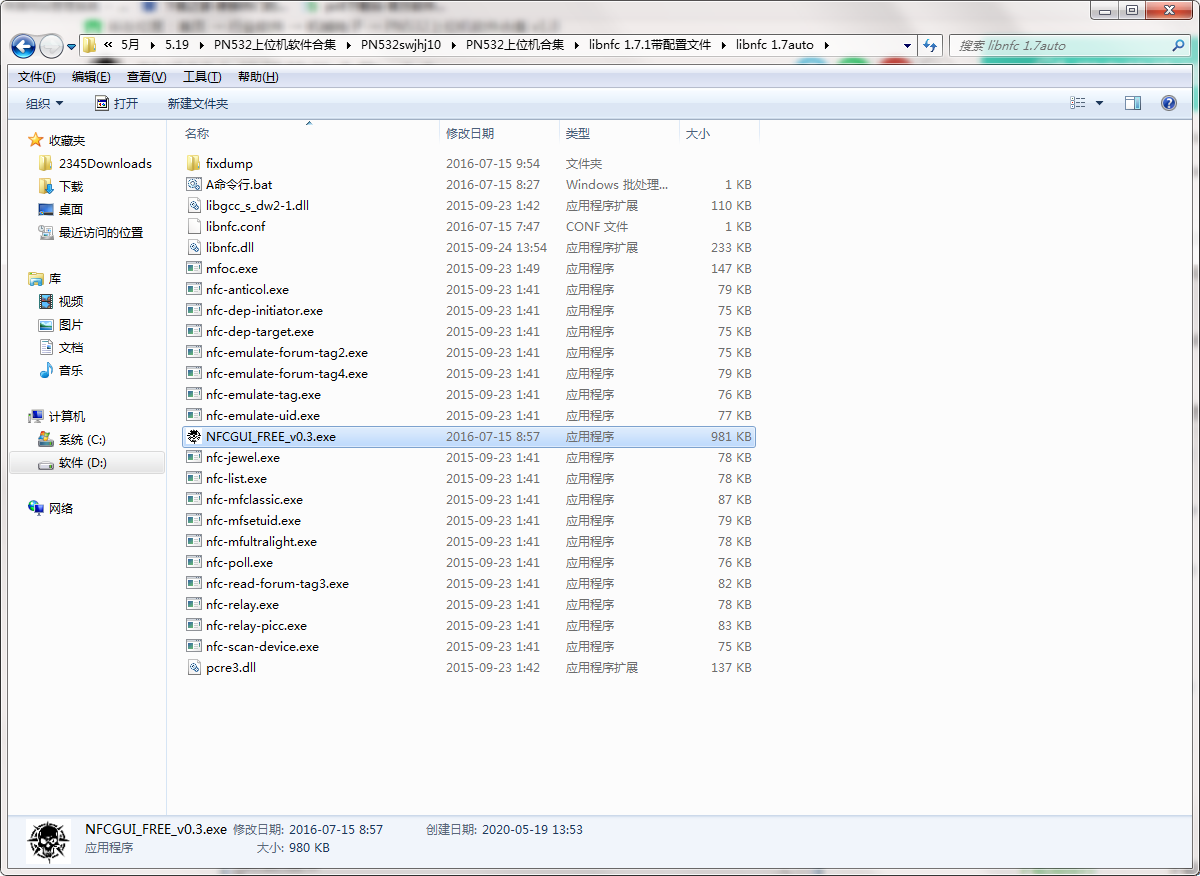The height and width of the screenshot is (876, 1200).
Task: Toggle the preview pane icon
Action: click(1133, 103)
